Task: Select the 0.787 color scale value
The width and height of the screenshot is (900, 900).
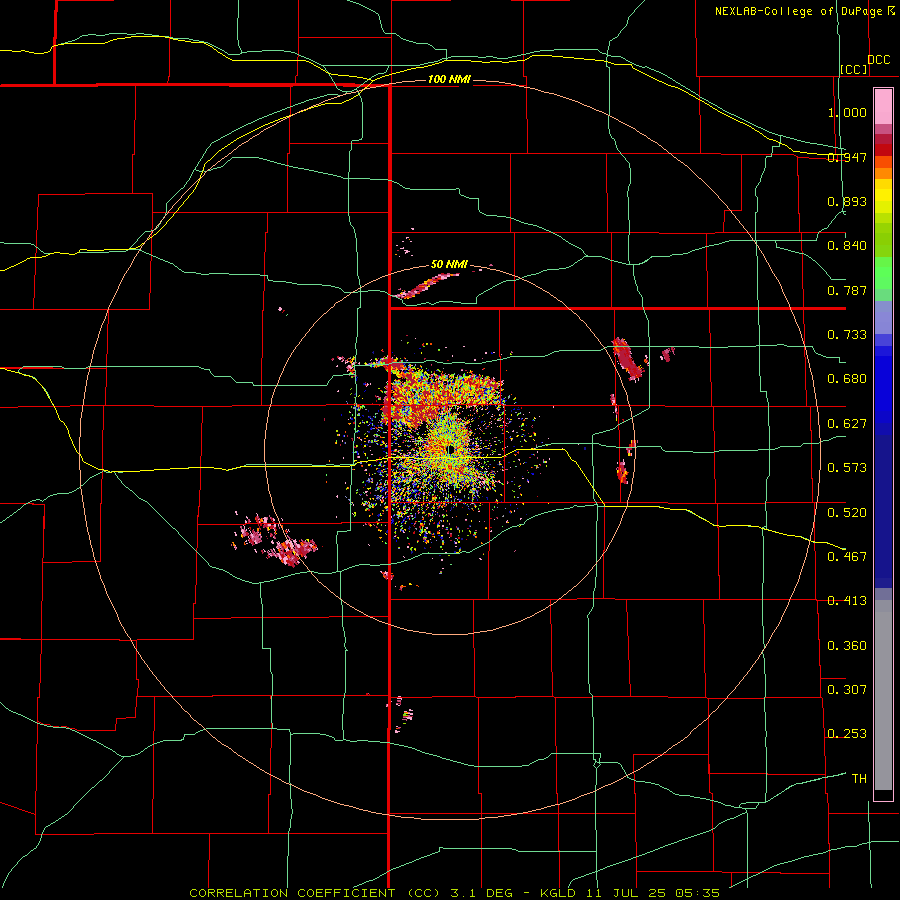Action: pos(847,290)
